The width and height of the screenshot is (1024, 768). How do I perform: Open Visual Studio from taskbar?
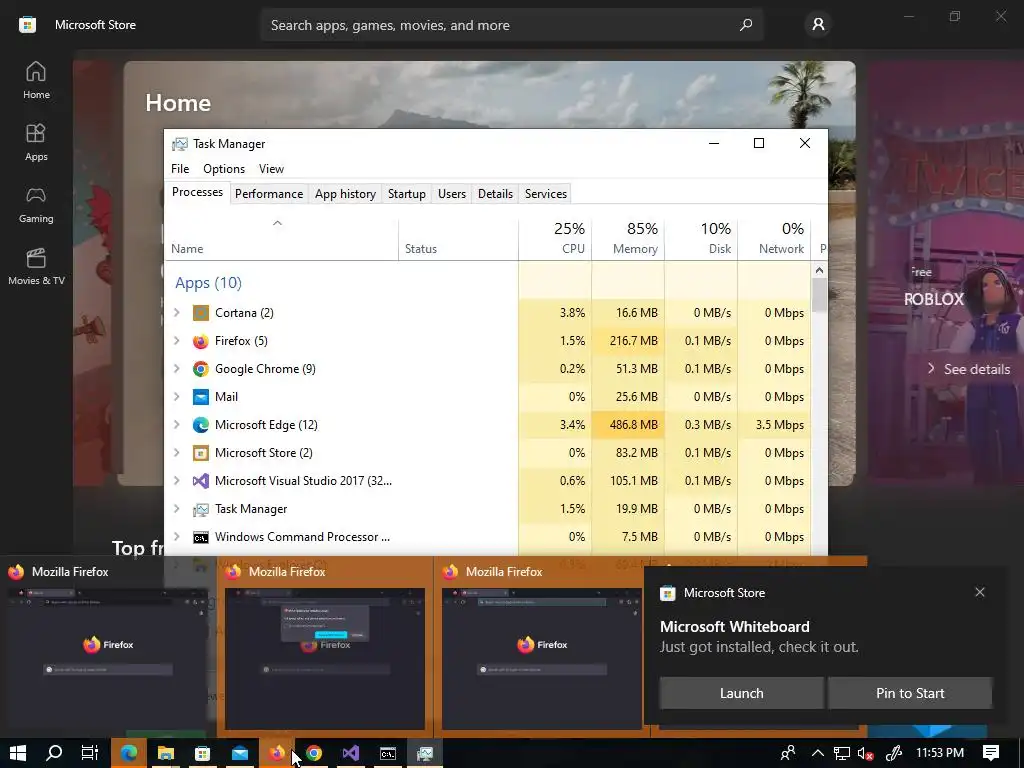[x=351, y=753]
